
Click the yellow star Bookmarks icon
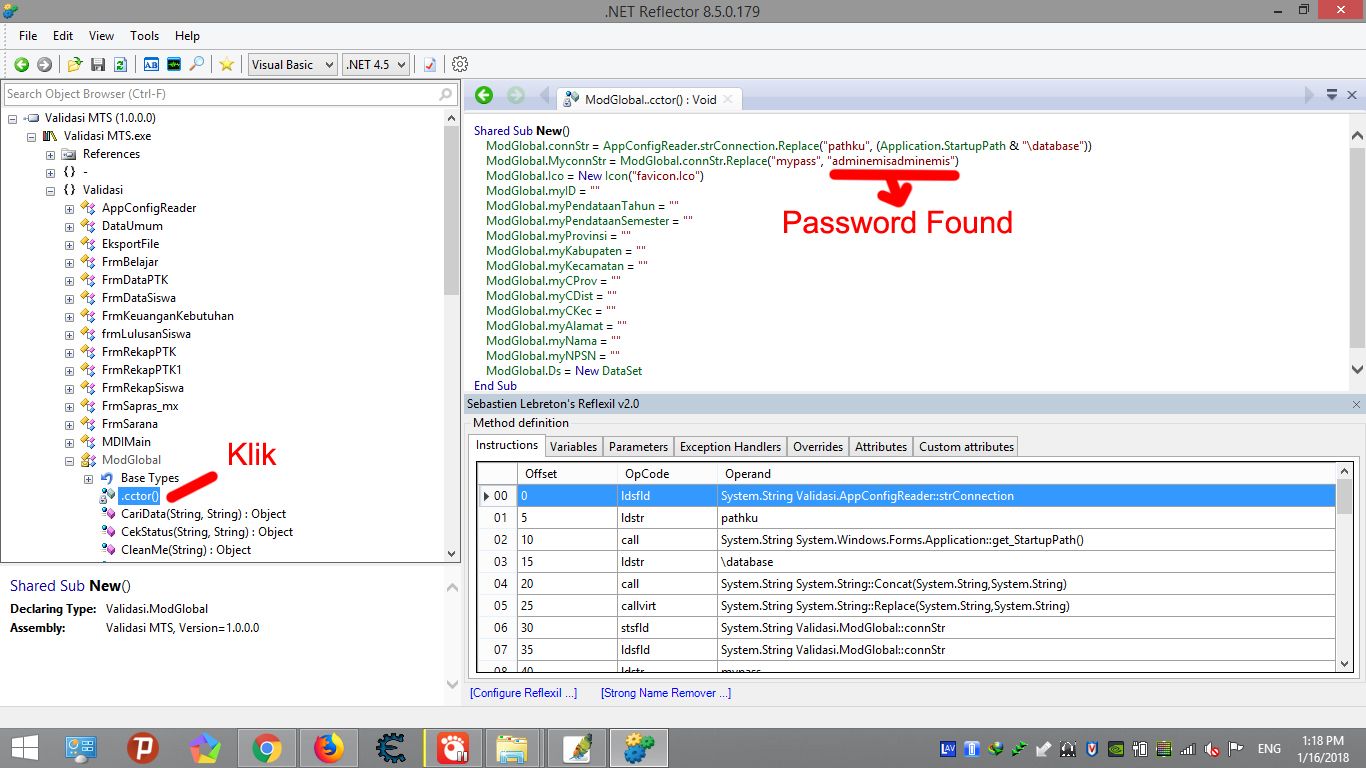[227, 64]
